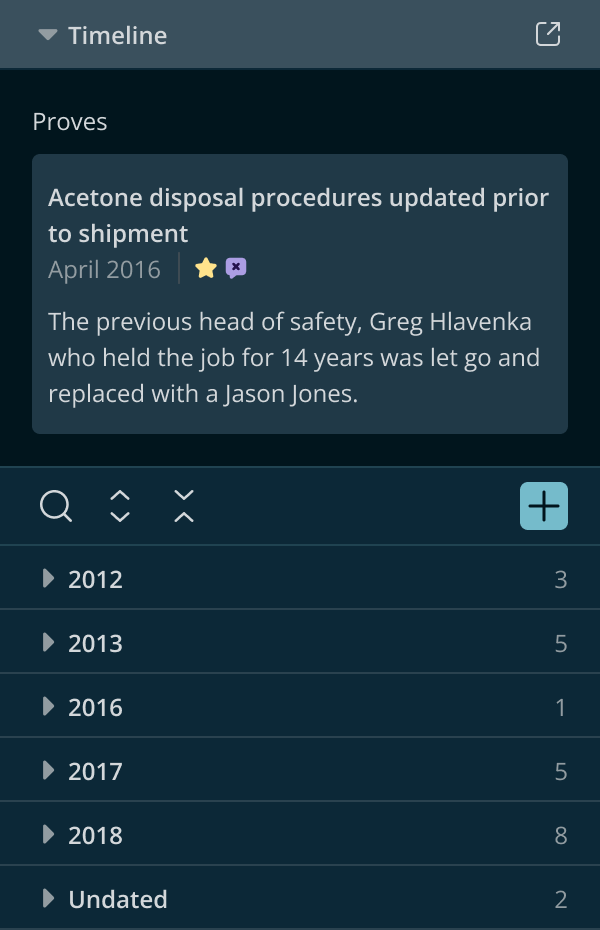Select the April 2016 date label

(x=104, y=269)
